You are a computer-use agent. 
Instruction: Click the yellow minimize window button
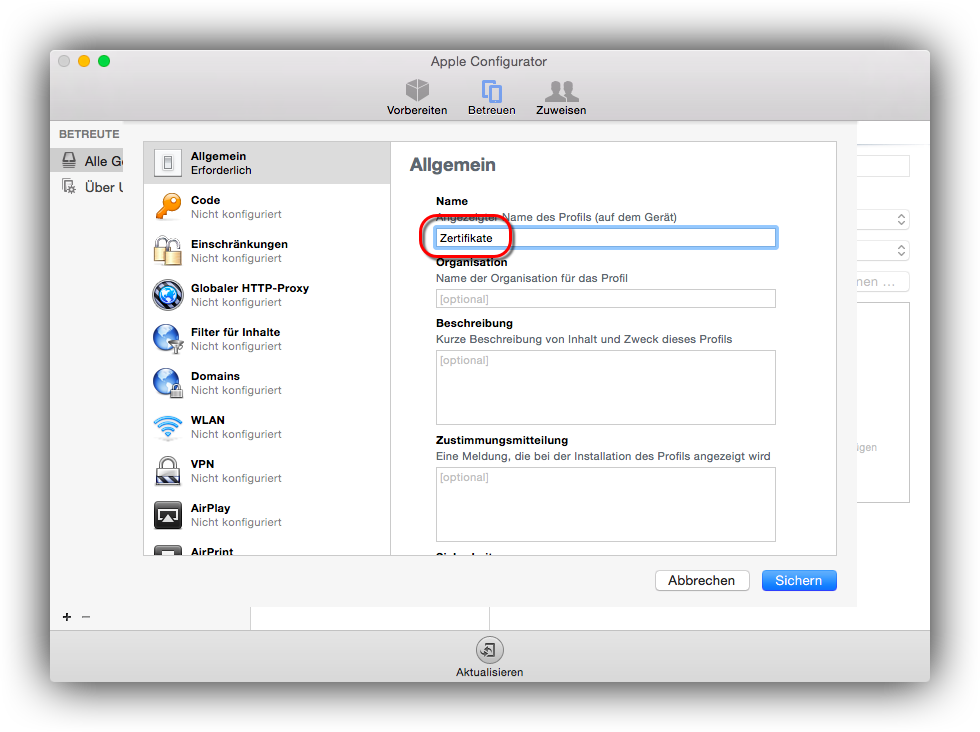click(84, 61)
